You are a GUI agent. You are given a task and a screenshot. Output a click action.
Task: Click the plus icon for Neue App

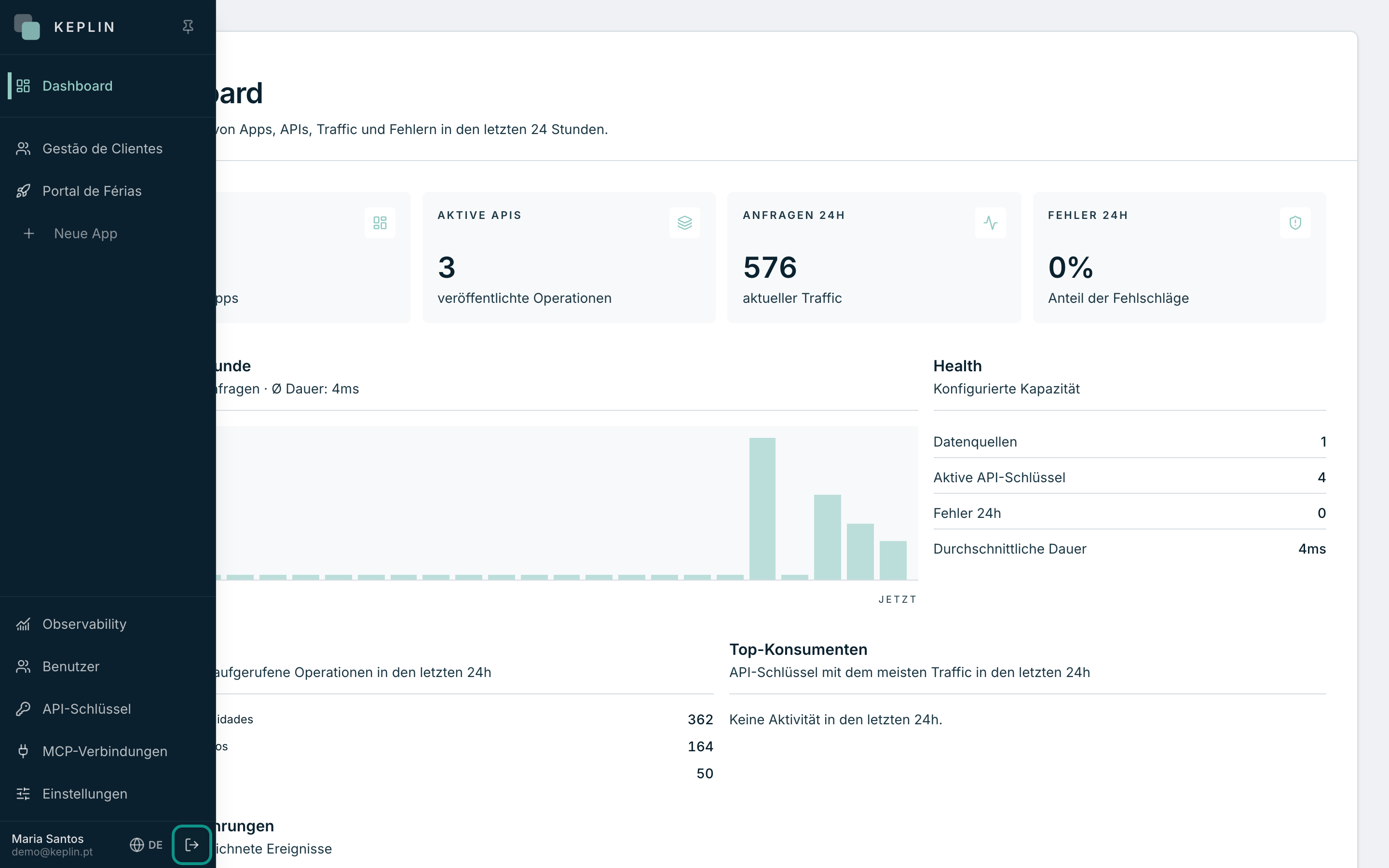29,234
